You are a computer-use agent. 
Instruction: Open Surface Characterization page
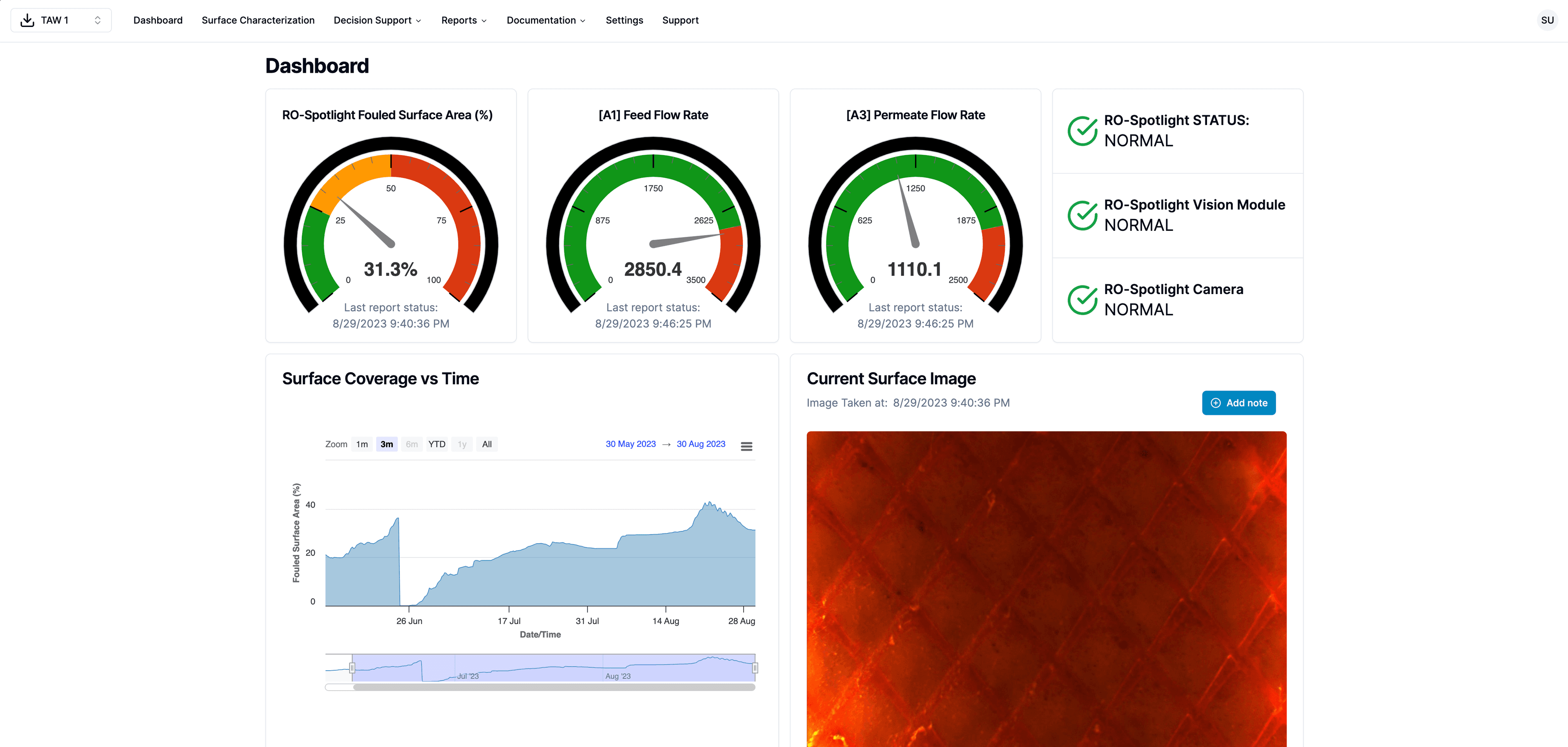pyautogui.click(x=258, y=20)
